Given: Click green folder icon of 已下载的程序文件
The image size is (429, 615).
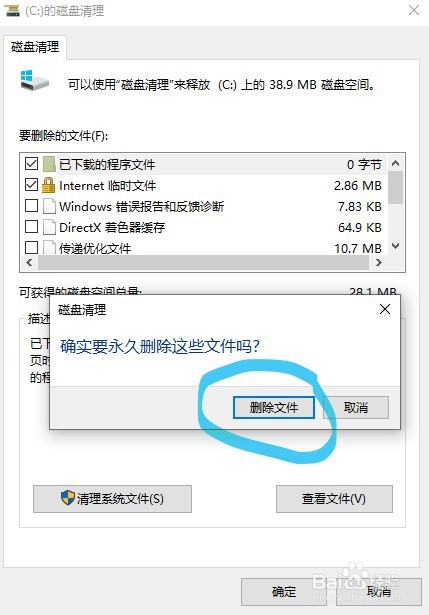Looking at the screenshot, I should pyautogui.click(x=49, y=164).
